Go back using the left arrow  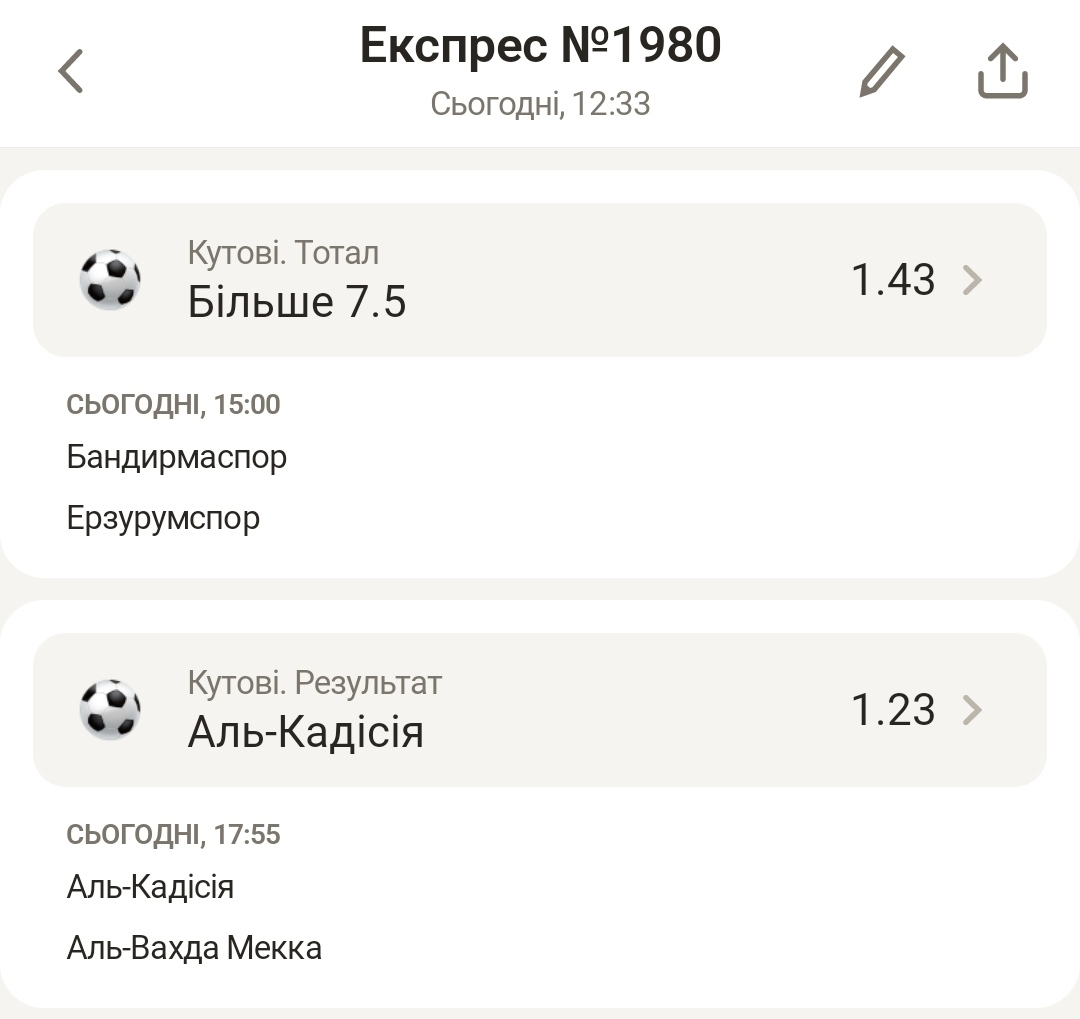click(x=70, y=71)
